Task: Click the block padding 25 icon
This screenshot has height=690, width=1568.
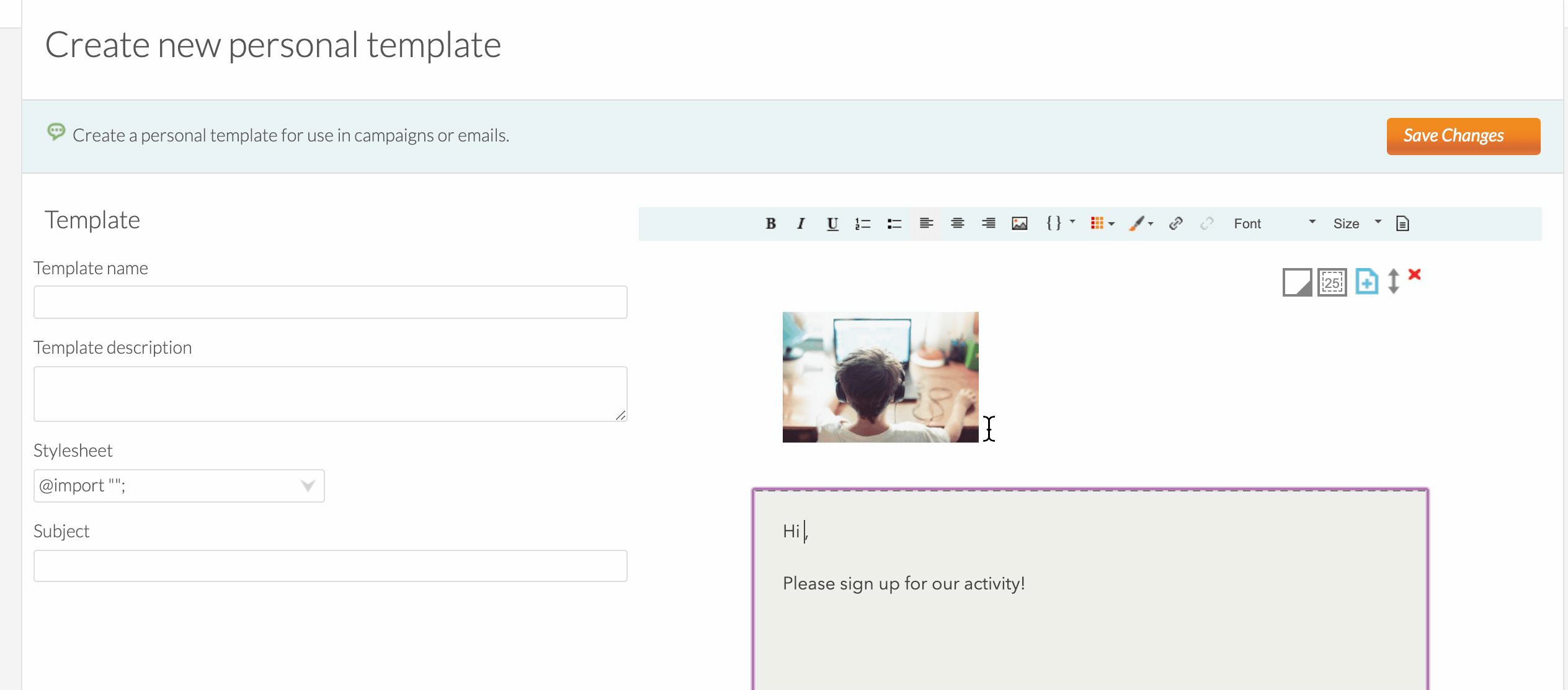Action: click(x=1332, y=282)
